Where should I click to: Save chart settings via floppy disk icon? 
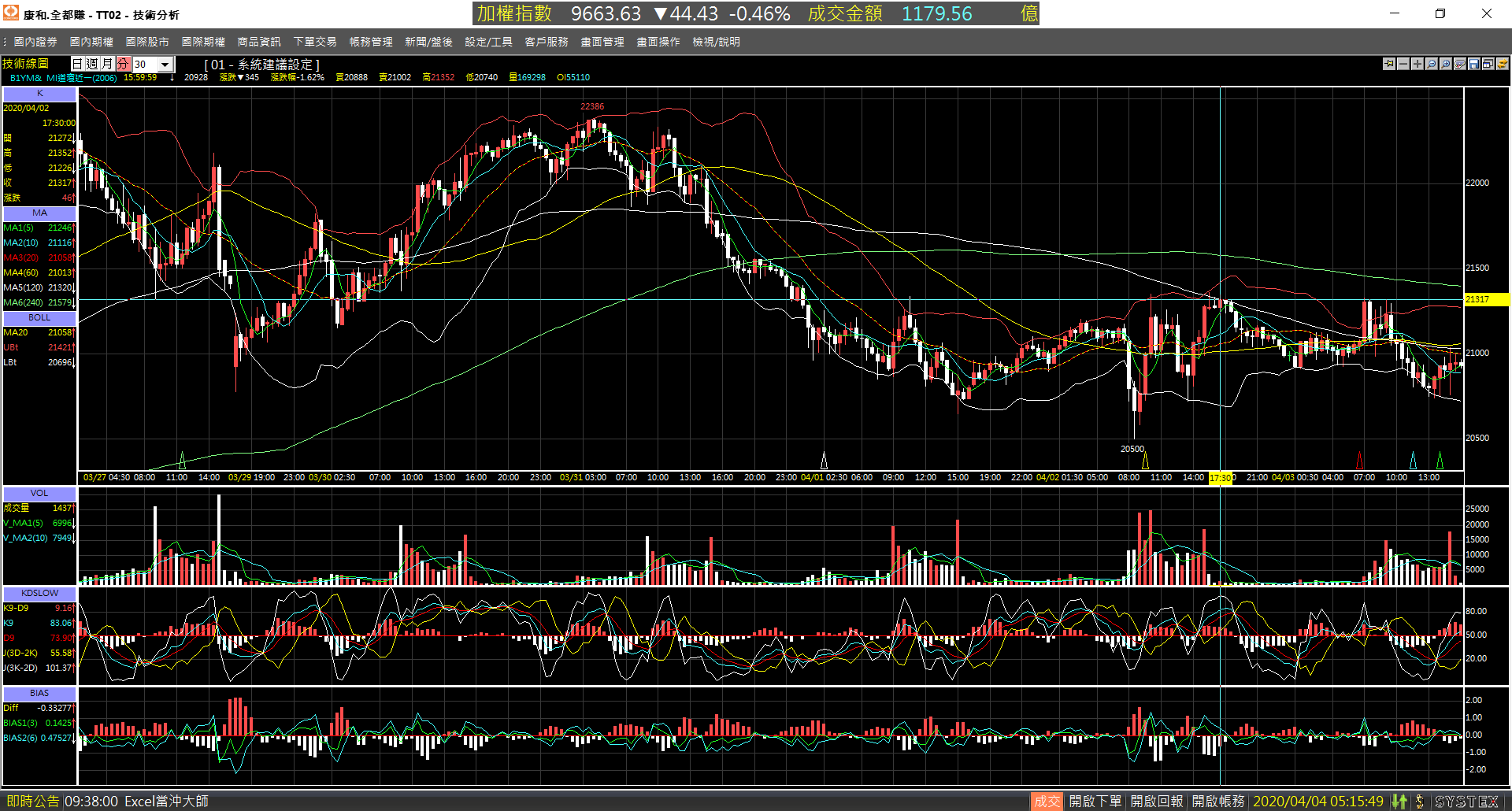pos(1474,64)
